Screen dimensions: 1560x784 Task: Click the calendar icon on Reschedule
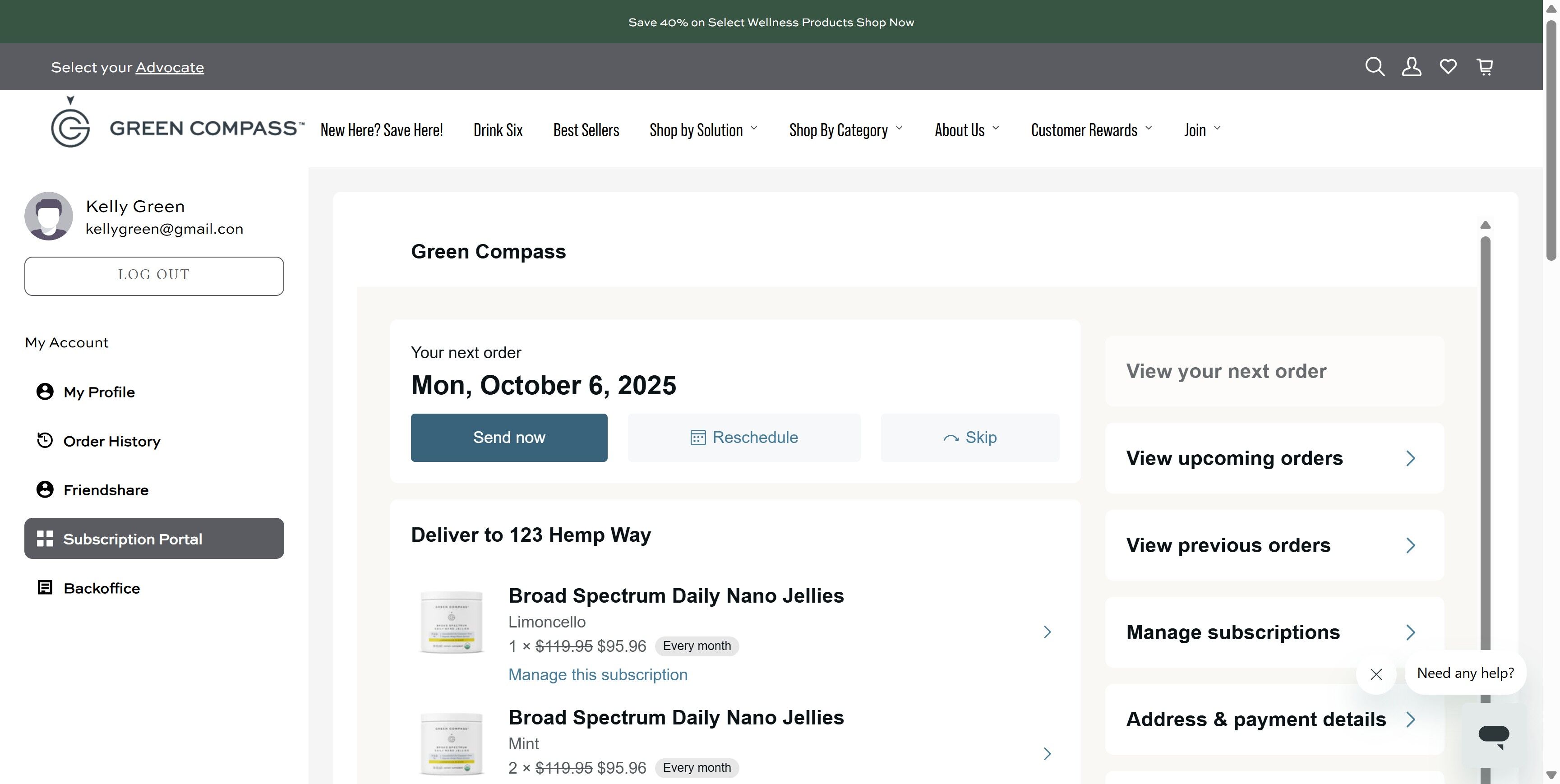(697, 438)
